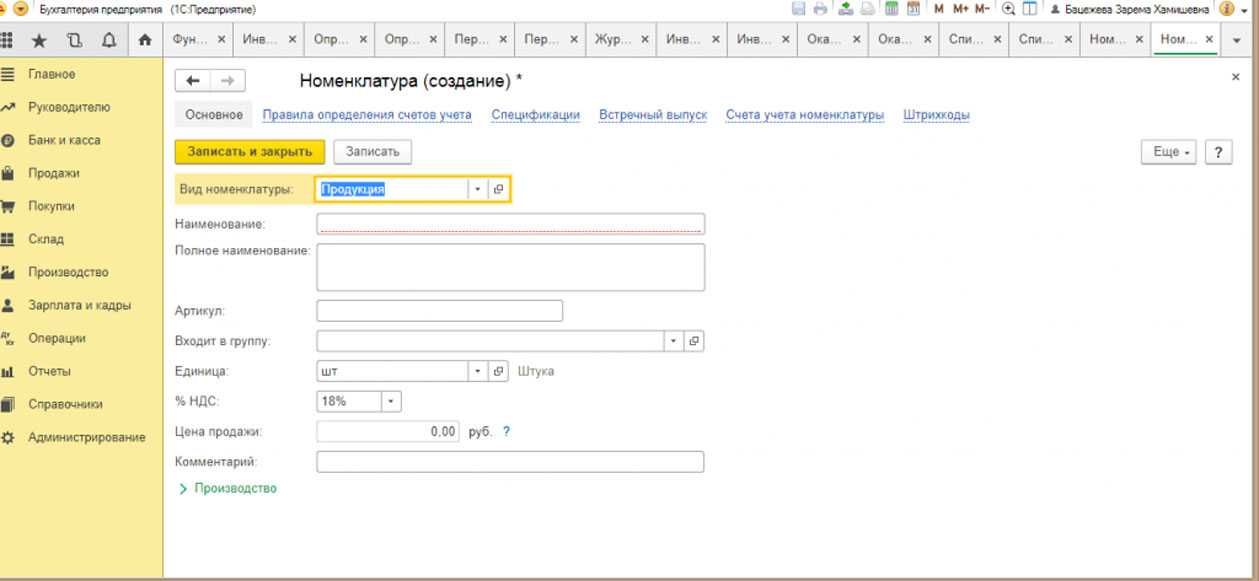
Task: Click the navigate back arrow button
Action: (x=193, y=81)
